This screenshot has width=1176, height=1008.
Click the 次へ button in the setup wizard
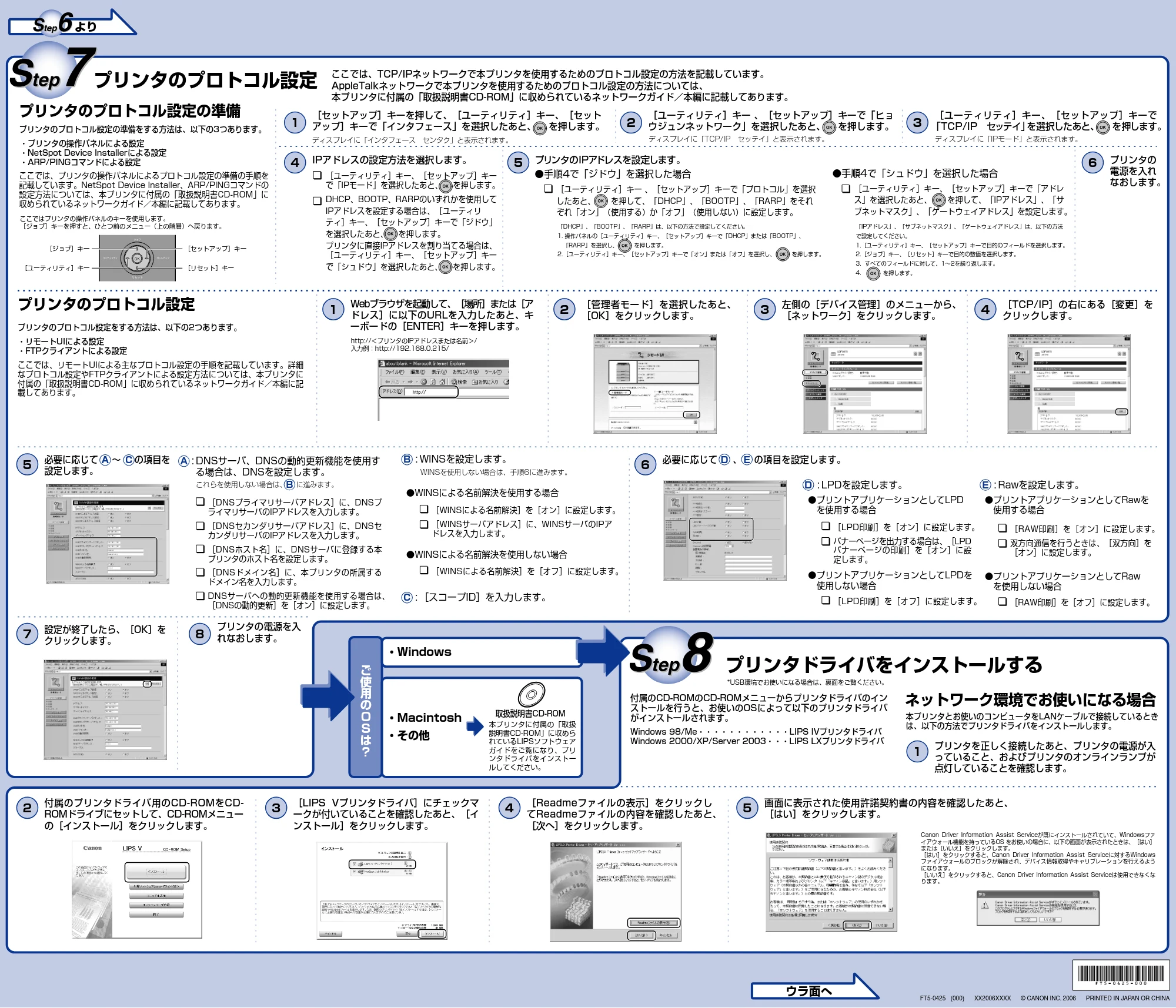tap(642, 935)
